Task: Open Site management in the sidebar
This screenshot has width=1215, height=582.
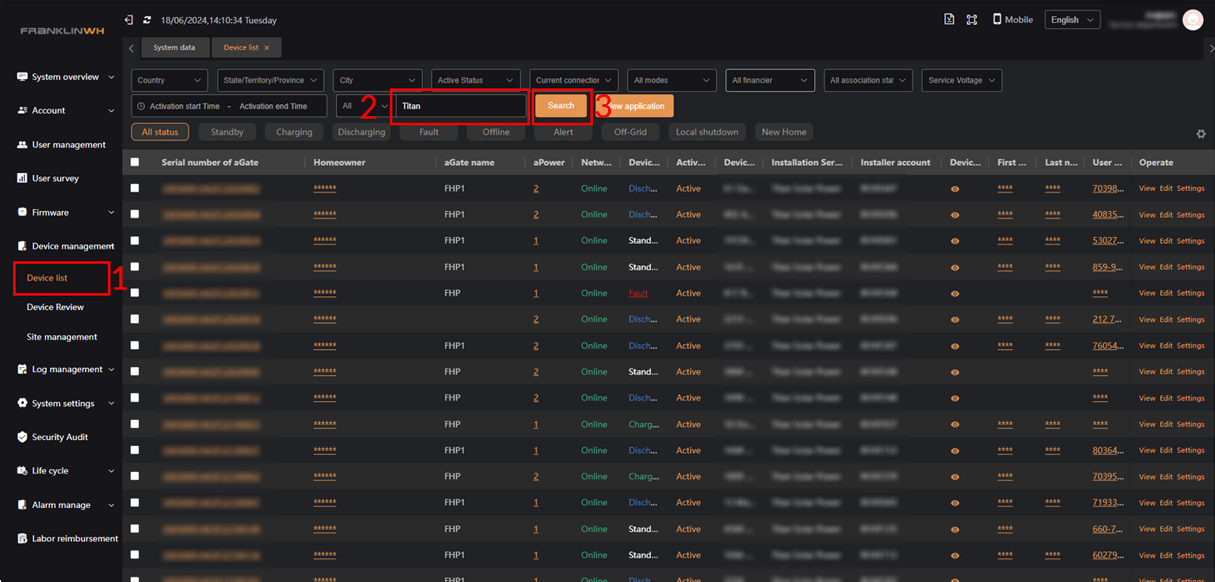Action: click(x=62, y=337)
